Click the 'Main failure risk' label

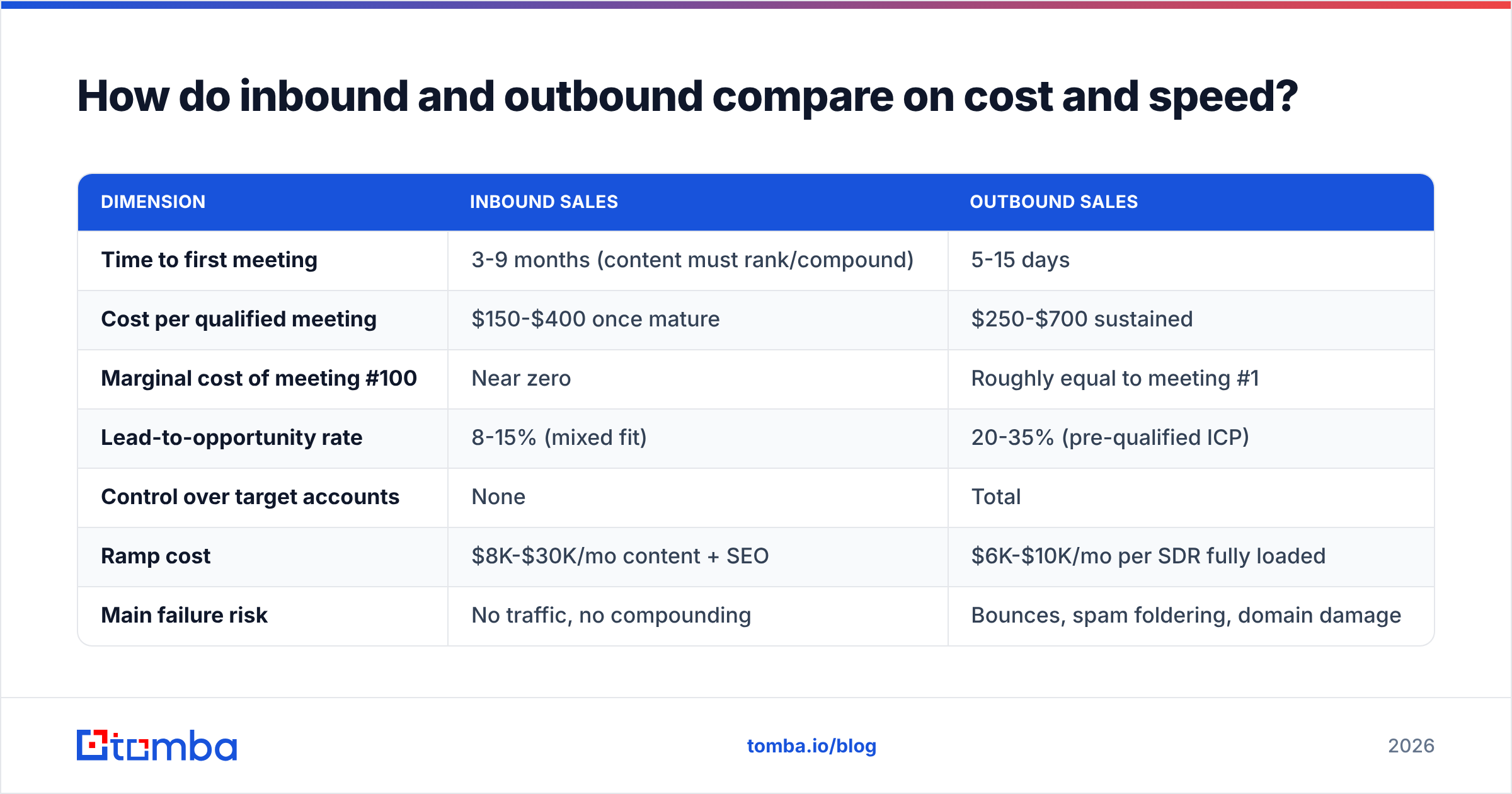click(184, 616)
